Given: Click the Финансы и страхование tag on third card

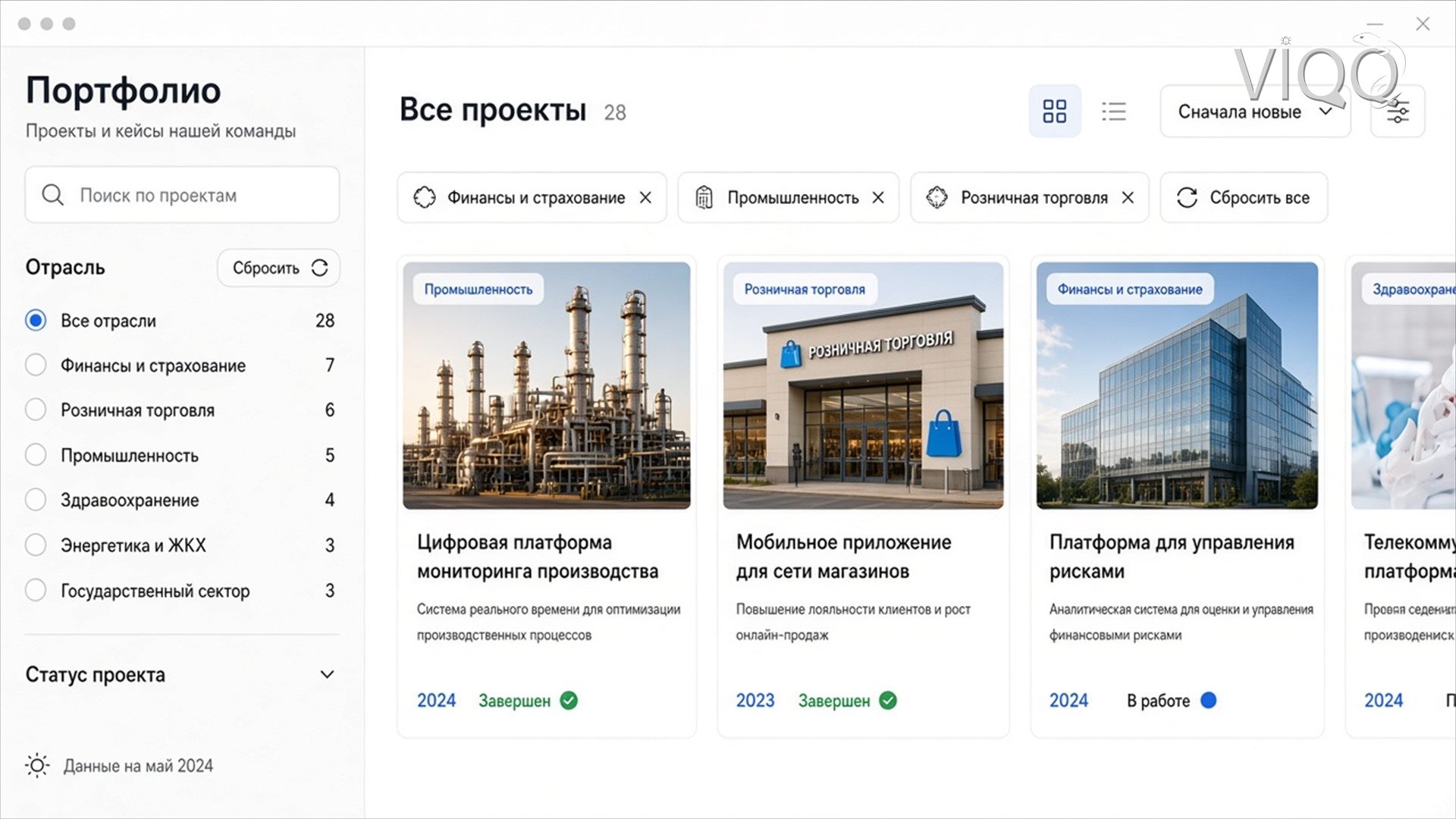Looking at the screenshot, I should click(1130, 289).
